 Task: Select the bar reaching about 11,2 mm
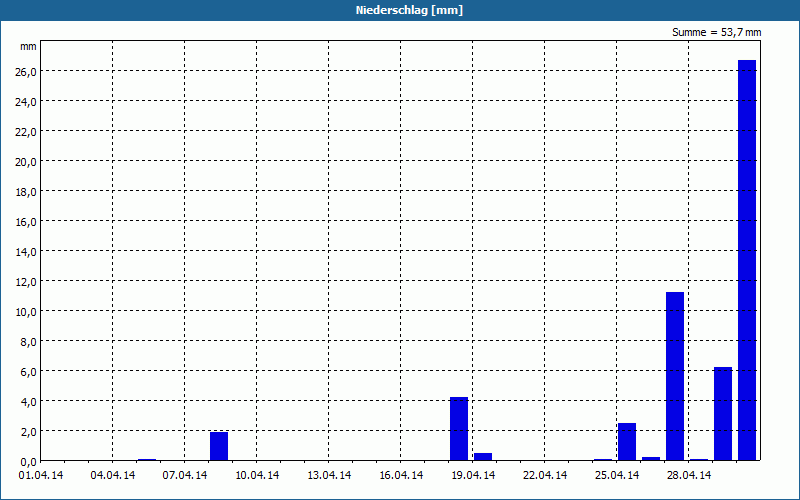point(675,376)
